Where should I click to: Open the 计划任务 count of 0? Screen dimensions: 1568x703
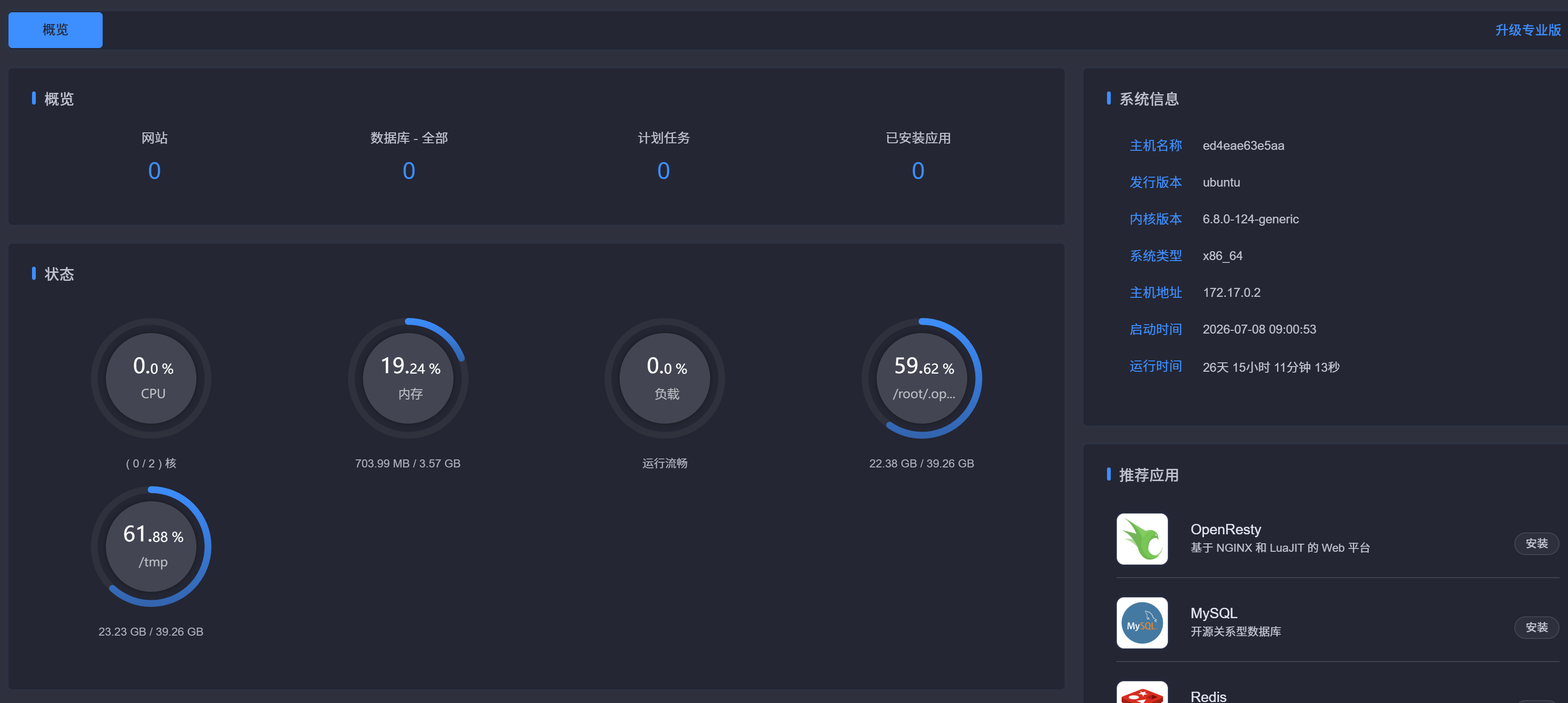[x=663, y=171]
